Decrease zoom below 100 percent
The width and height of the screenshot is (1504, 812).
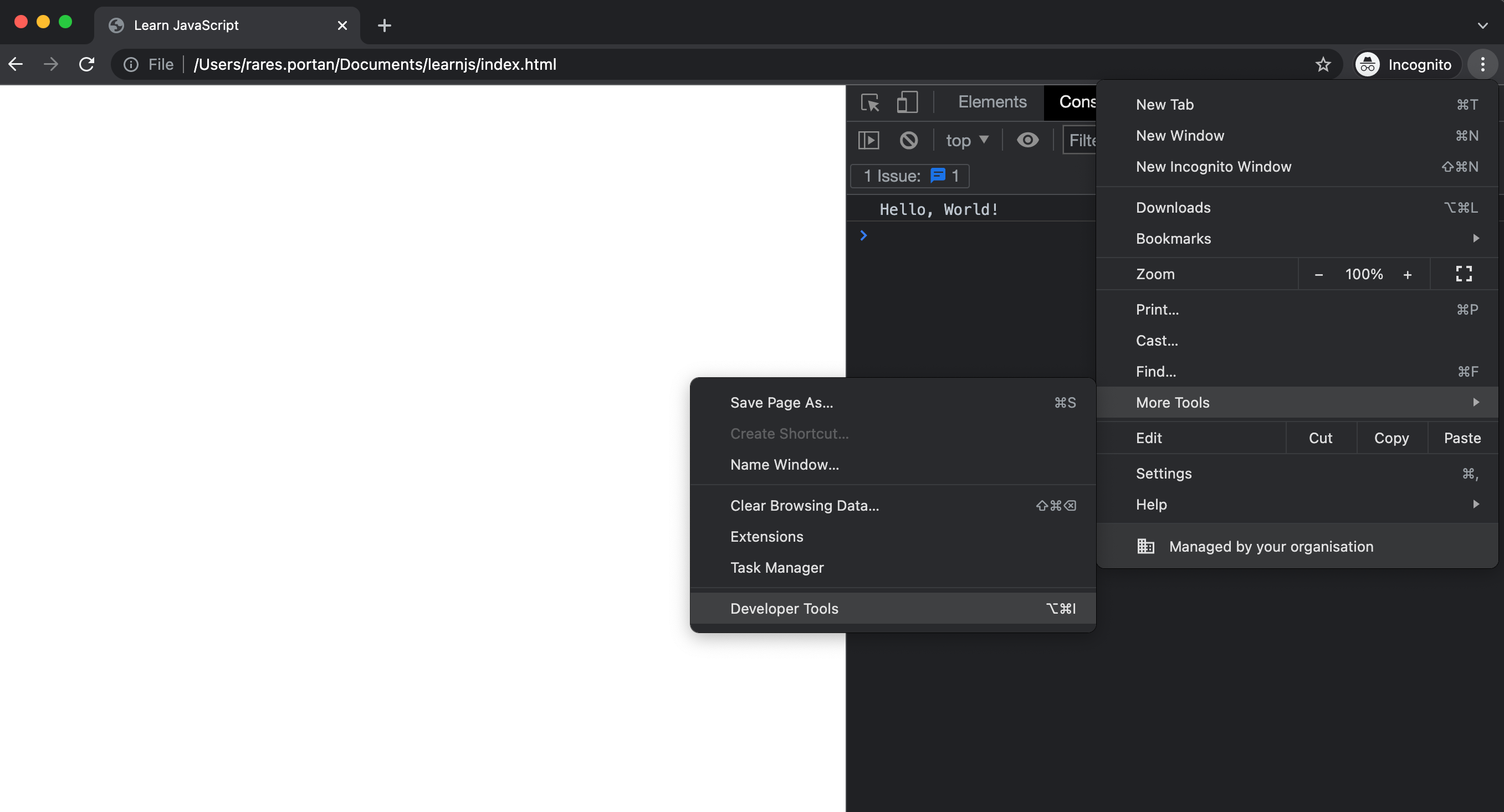(x=1318, y=274)
